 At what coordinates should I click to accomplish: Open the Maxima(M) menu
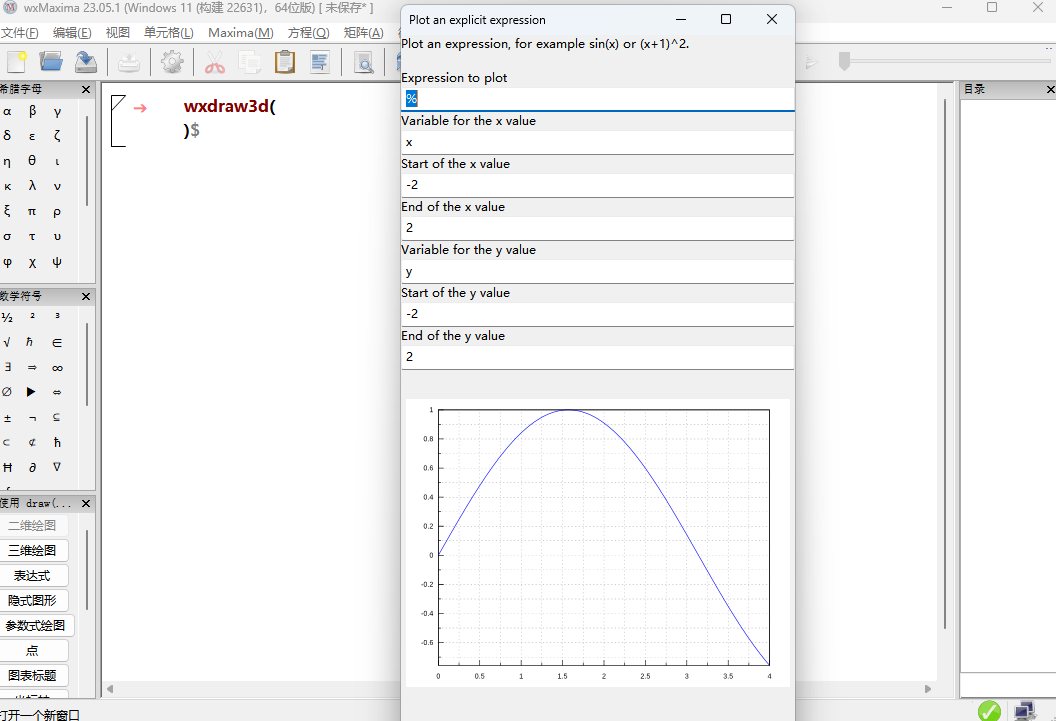coord(240,33)
